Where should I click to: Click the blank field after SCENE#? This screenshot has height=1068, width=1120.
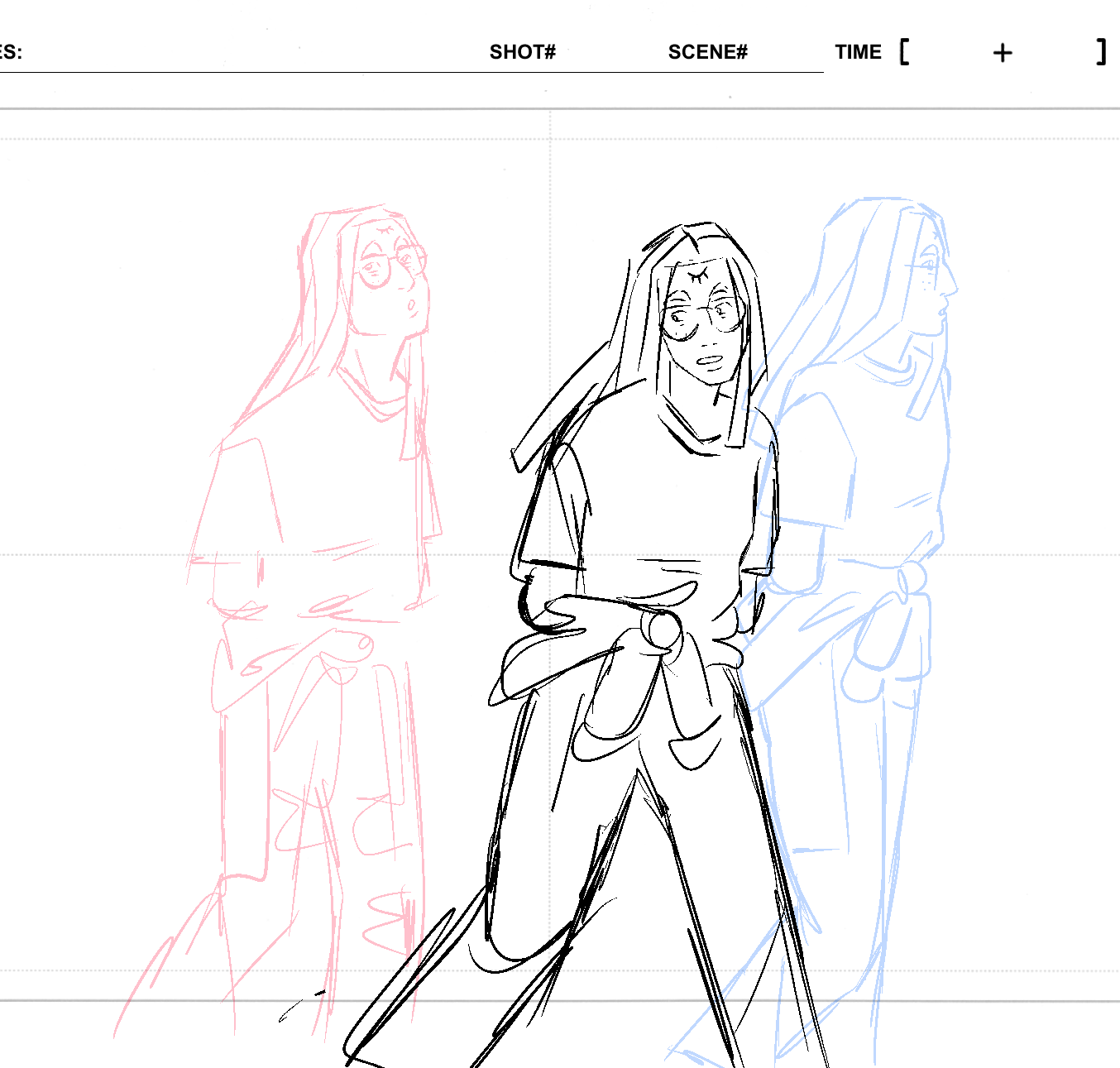click(x=786, y=56)
